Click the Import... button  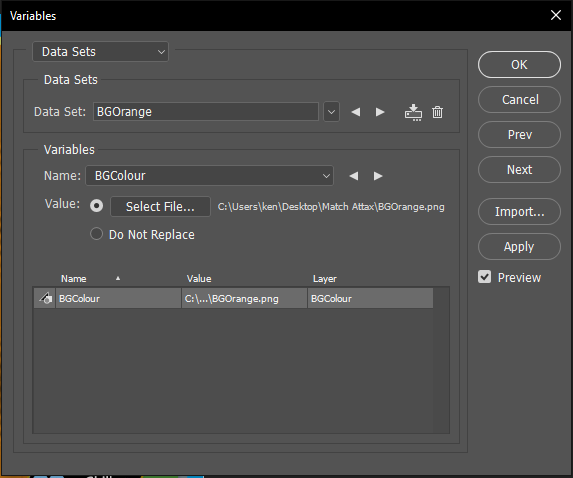[519, 212]
